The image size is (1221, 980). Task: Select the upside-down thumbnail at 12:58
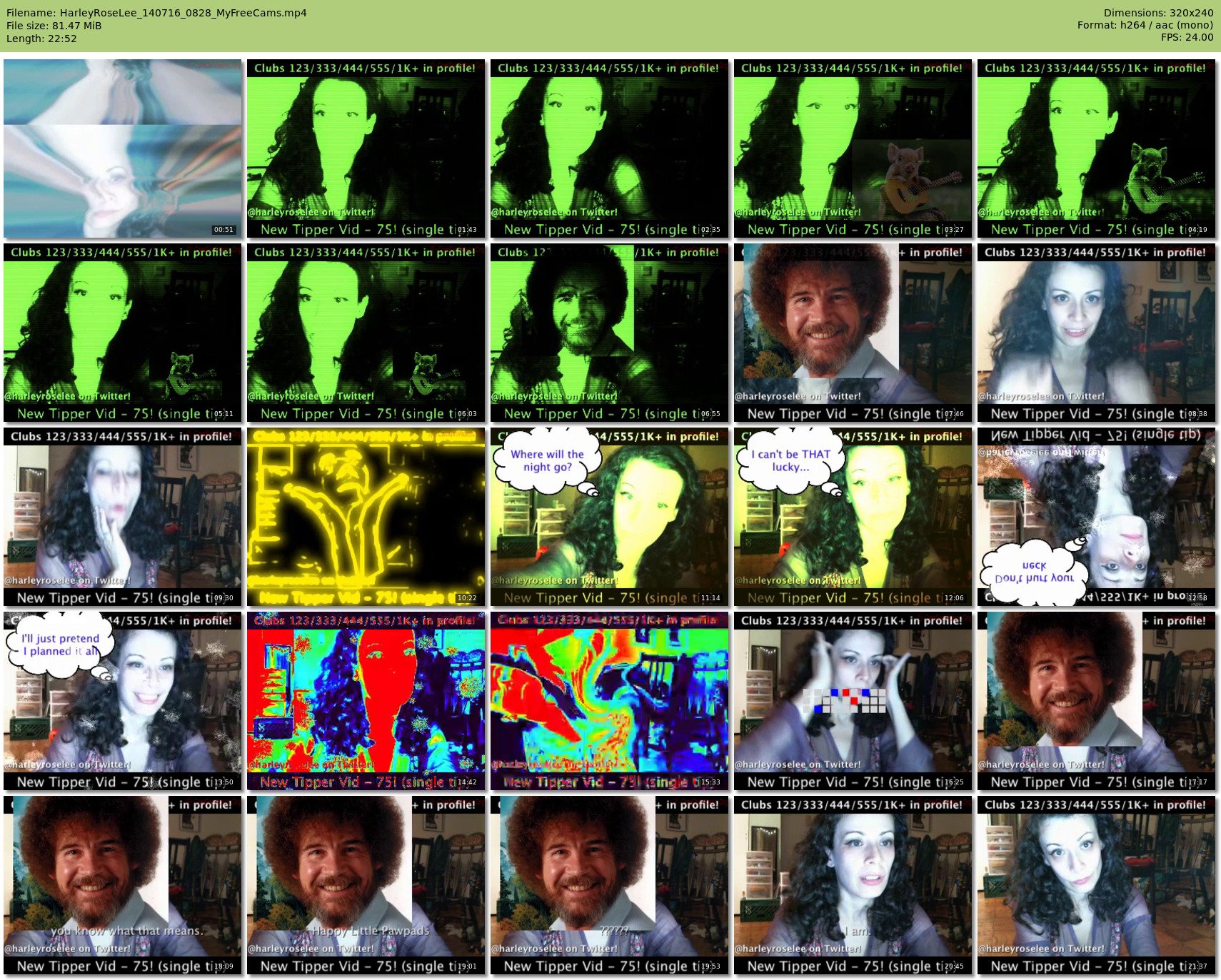coord(1096,517)
